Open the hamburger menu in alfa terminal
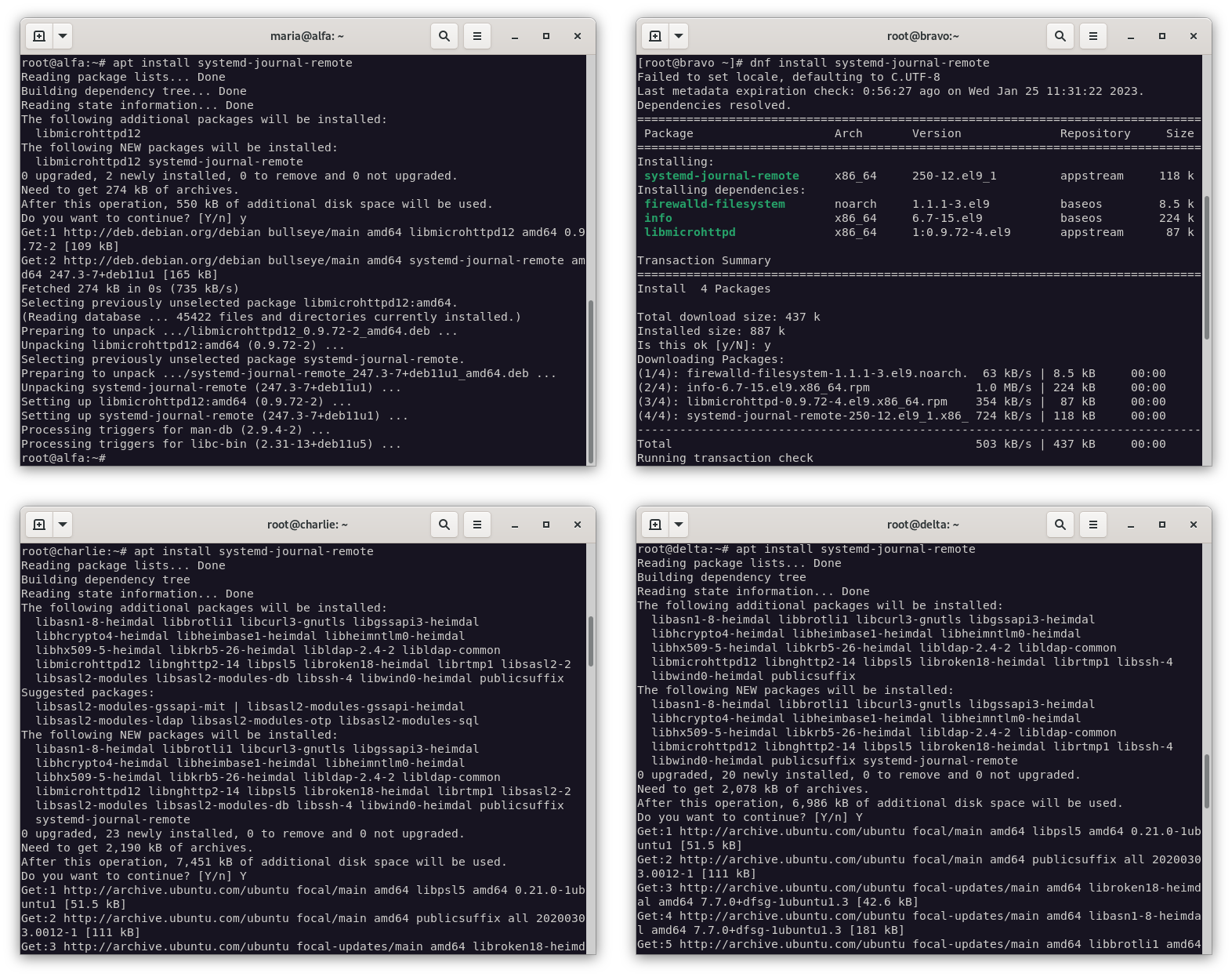 (x=476, y=36)
